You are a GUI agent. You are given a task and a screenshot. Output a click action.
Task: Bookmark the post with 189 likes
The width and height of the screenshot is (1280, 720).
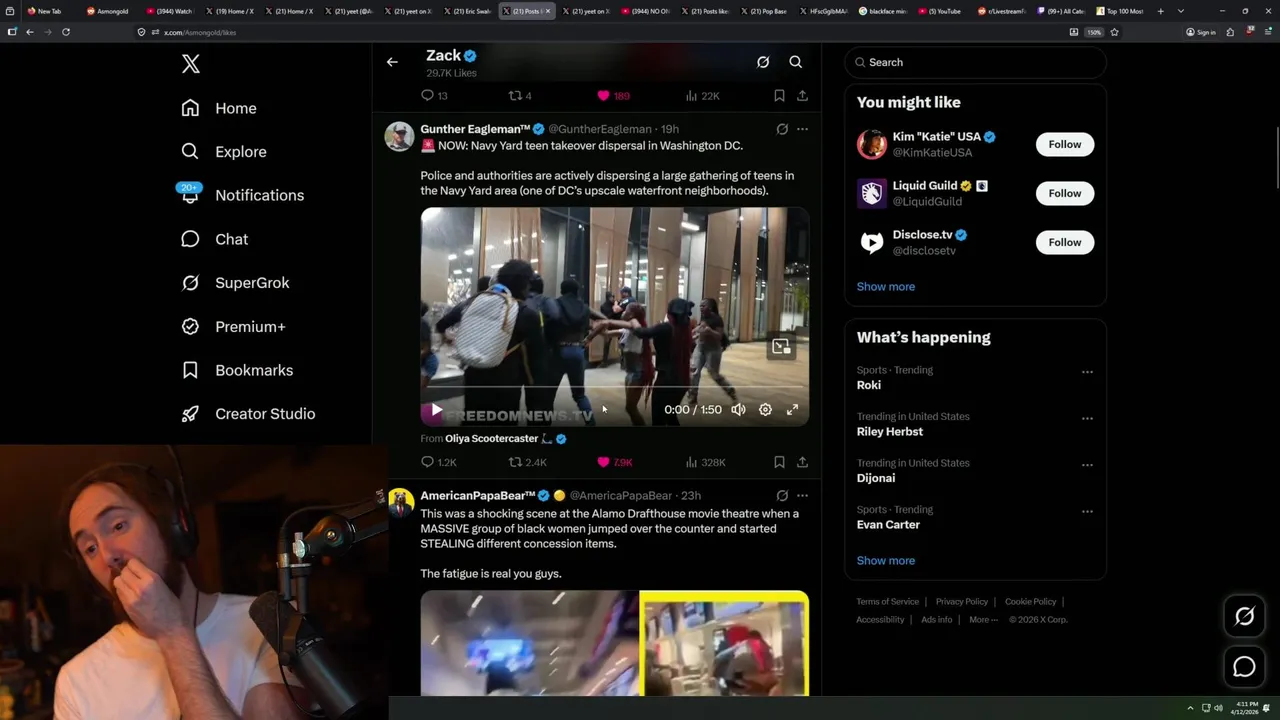click(779, 96)
